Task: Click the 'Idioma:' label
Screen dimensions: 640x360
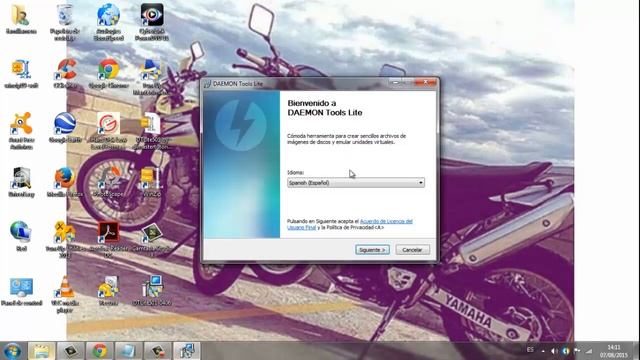Action: [x=295, y=173]
